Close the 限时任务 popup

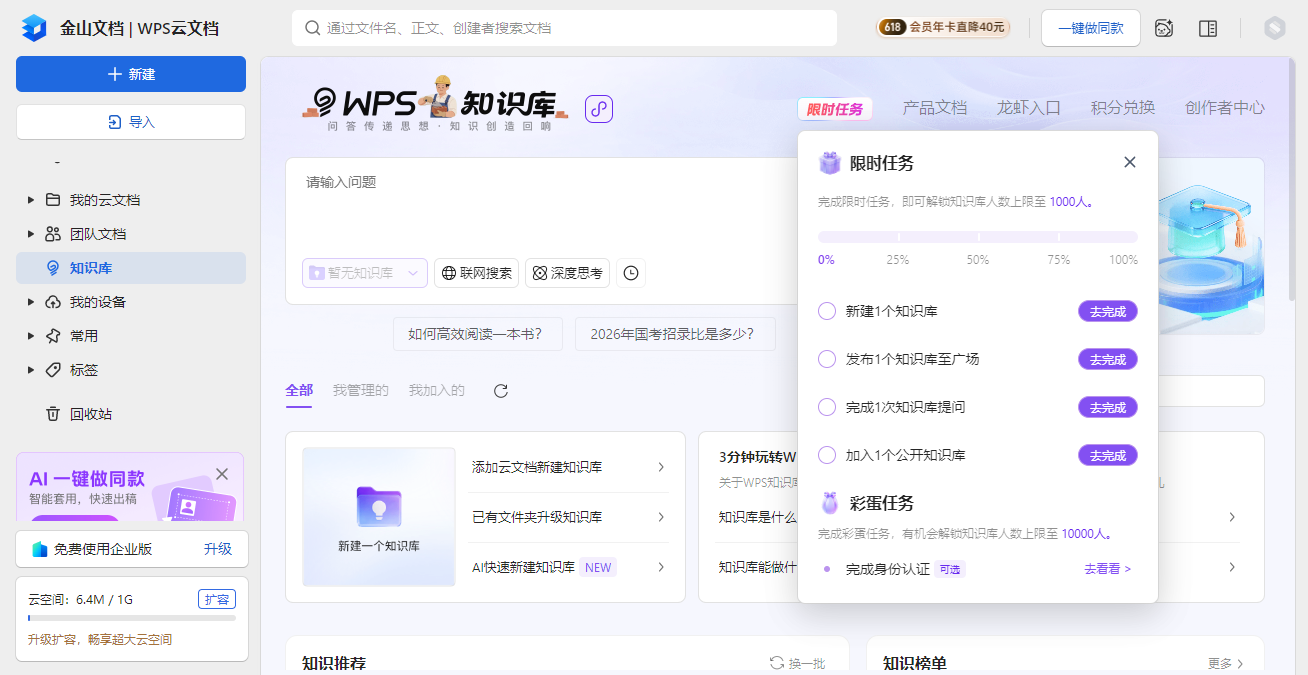tap(1130, 162)
